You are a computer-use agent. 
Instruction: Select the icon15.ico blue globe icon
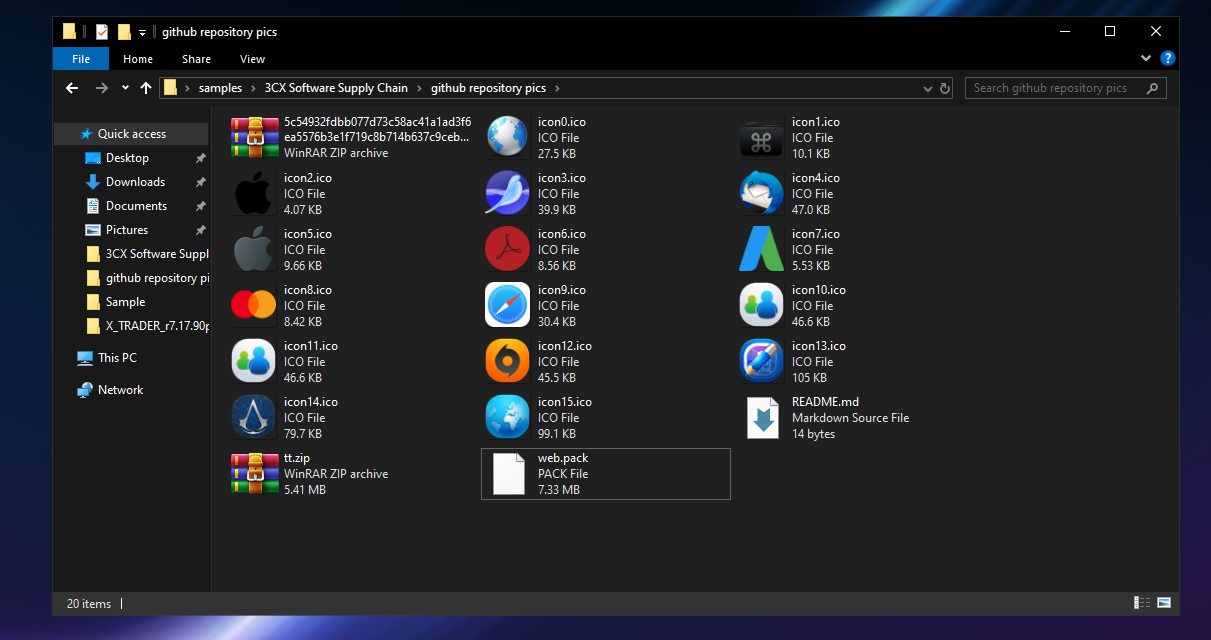[507, 418]
